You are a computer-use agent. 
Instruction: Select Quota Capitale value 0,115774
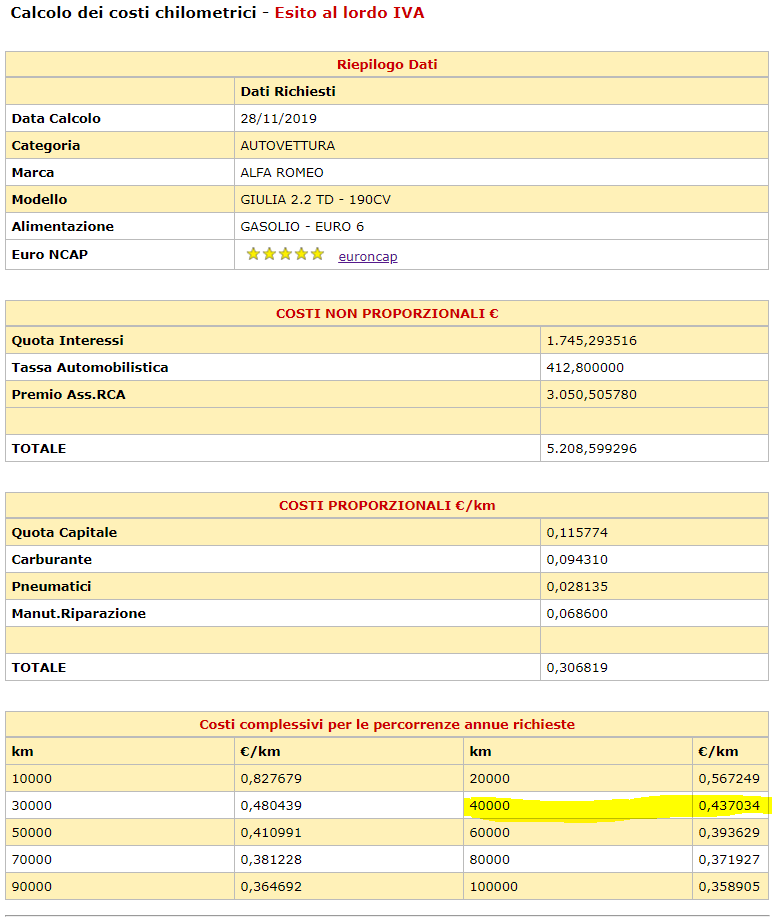tap(577, 533)
